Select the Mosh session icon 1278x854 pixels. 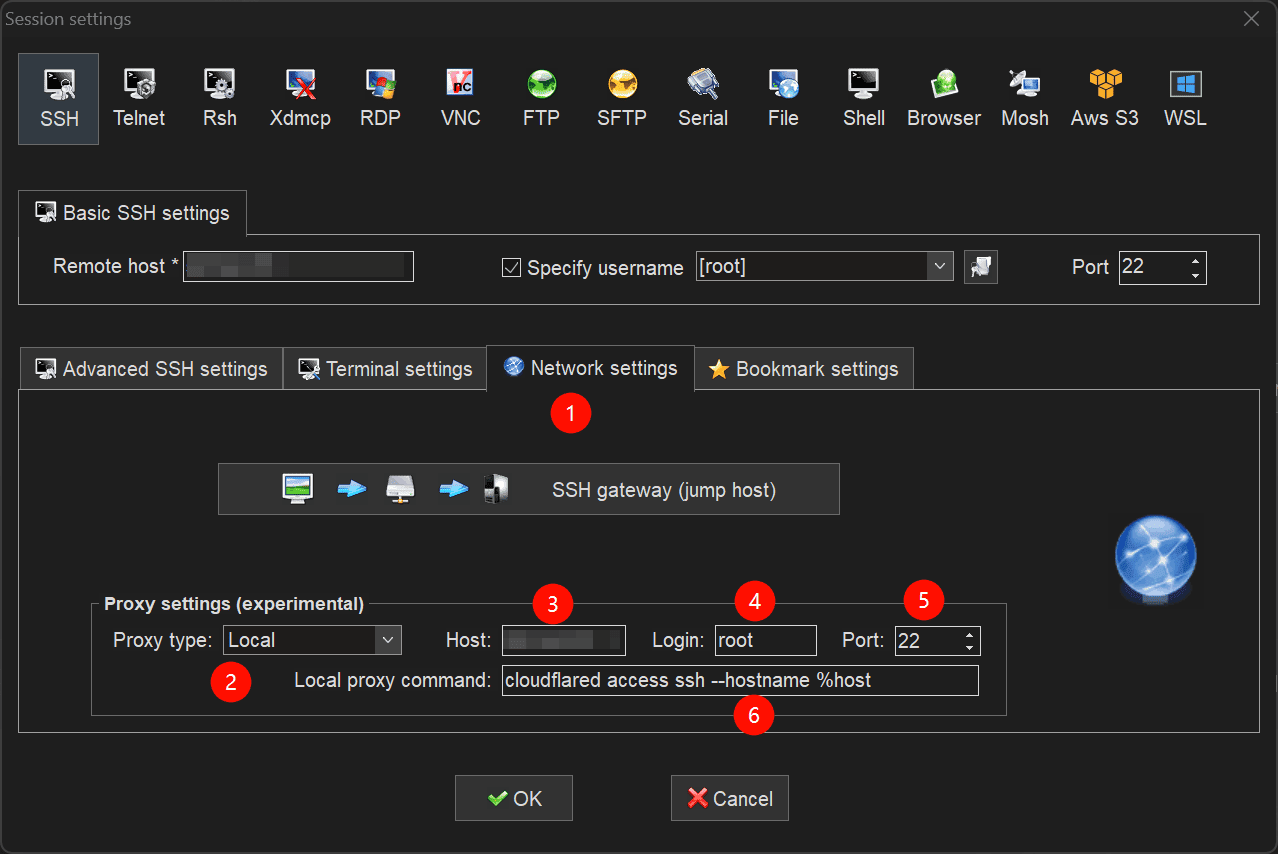click(1024, 98)
